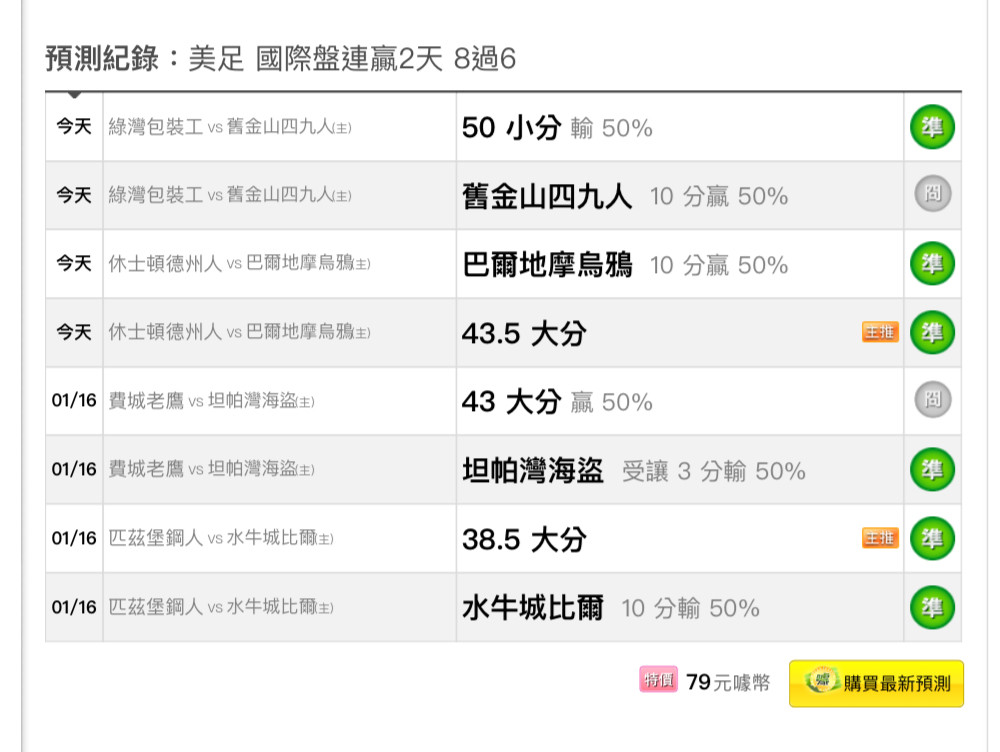
Task: Click green 準 icon for 水牛城比爾 pick
Action: (x=932, y=607)
